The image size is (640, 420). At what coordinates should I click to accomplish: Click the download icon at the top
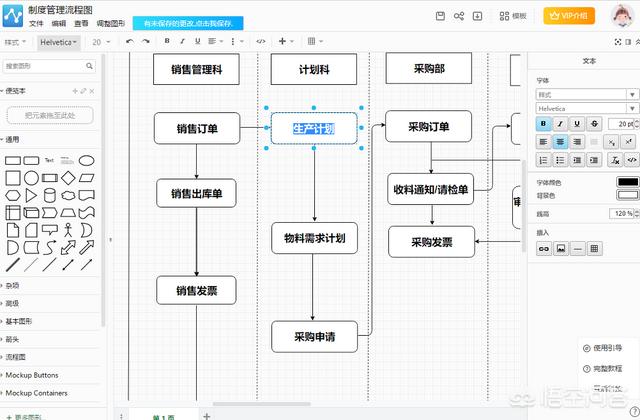click(477, 16)
